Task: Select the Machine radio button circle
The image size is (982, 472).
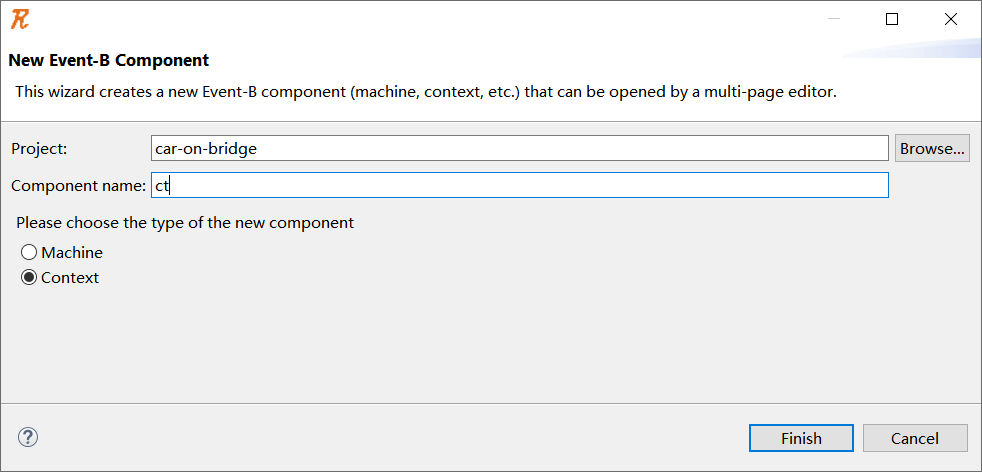Action: pyautogui.click(x=29, y=253)
